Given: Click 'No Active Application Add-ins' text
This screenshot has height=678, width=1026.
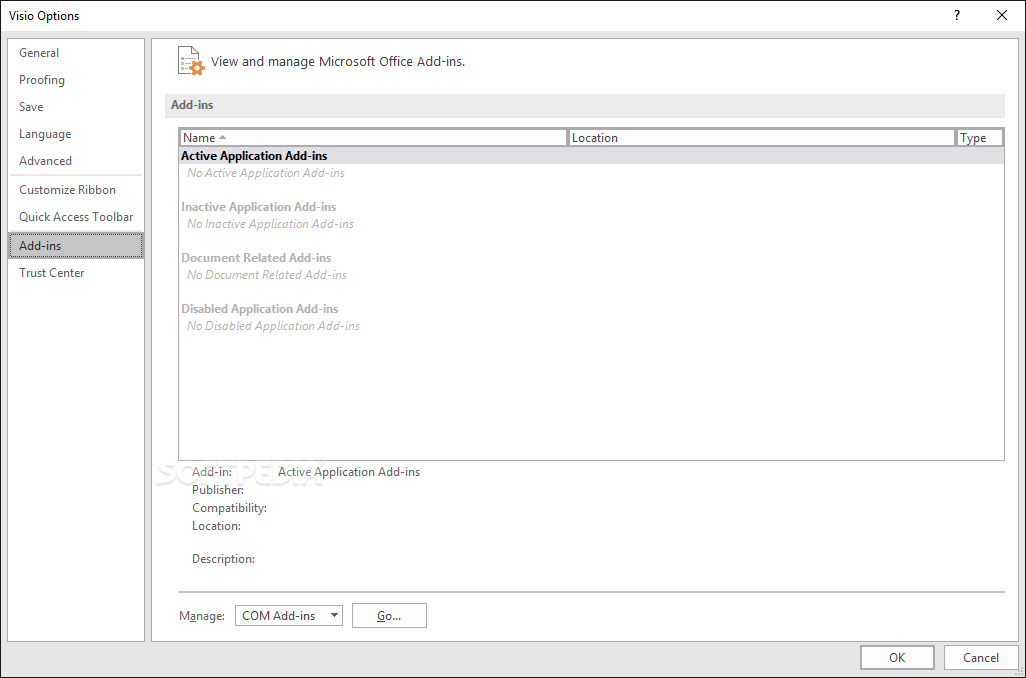Looking at the screenshot, I should point(266,173).
